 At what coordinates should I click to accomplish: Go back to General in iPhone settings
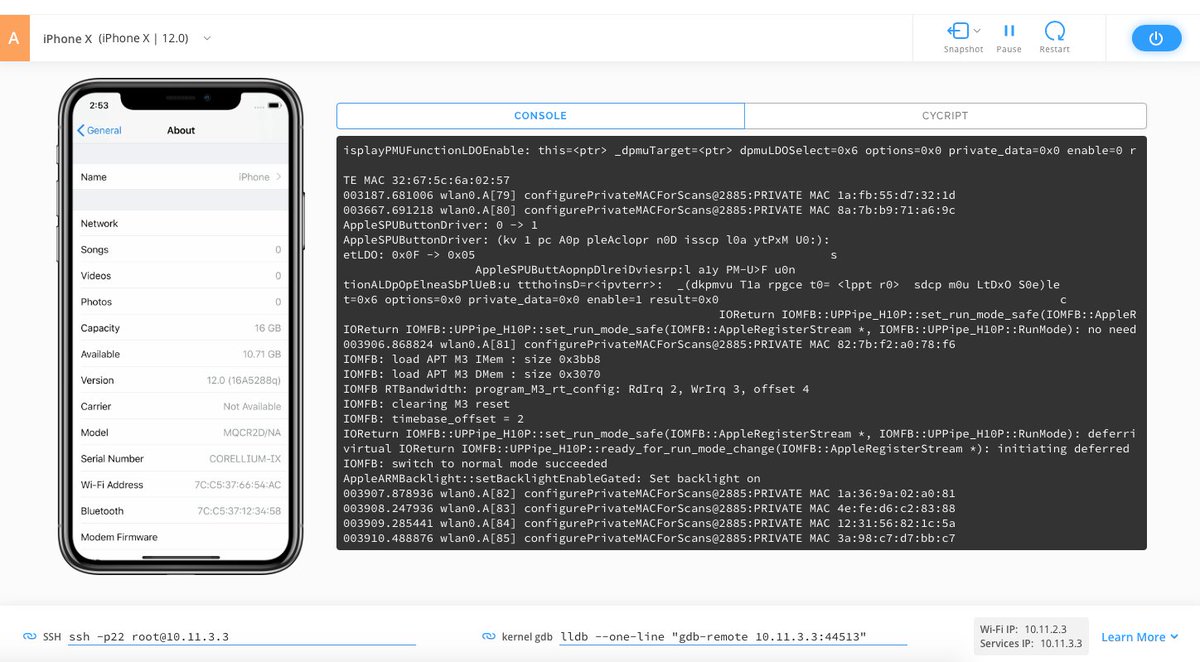tap(100, 130)
